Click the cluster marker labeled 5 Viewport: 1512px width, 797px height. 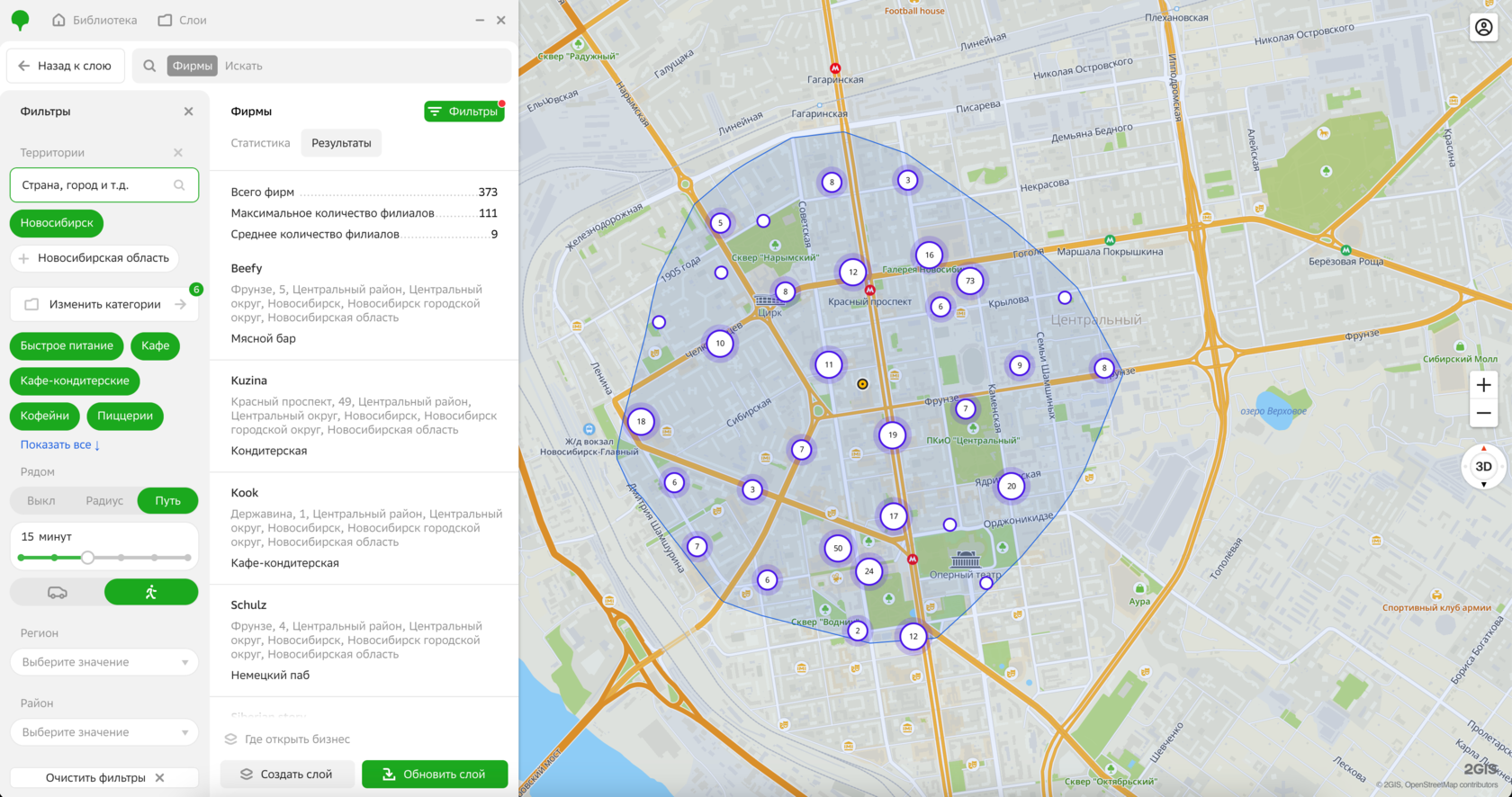[x=720, y=223]
